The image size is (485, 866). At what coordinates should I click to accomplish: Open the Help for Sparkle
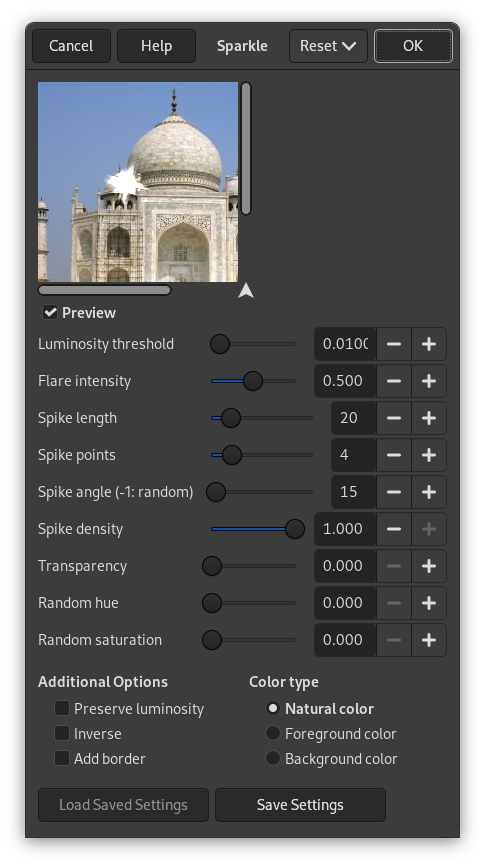[156, 46]
